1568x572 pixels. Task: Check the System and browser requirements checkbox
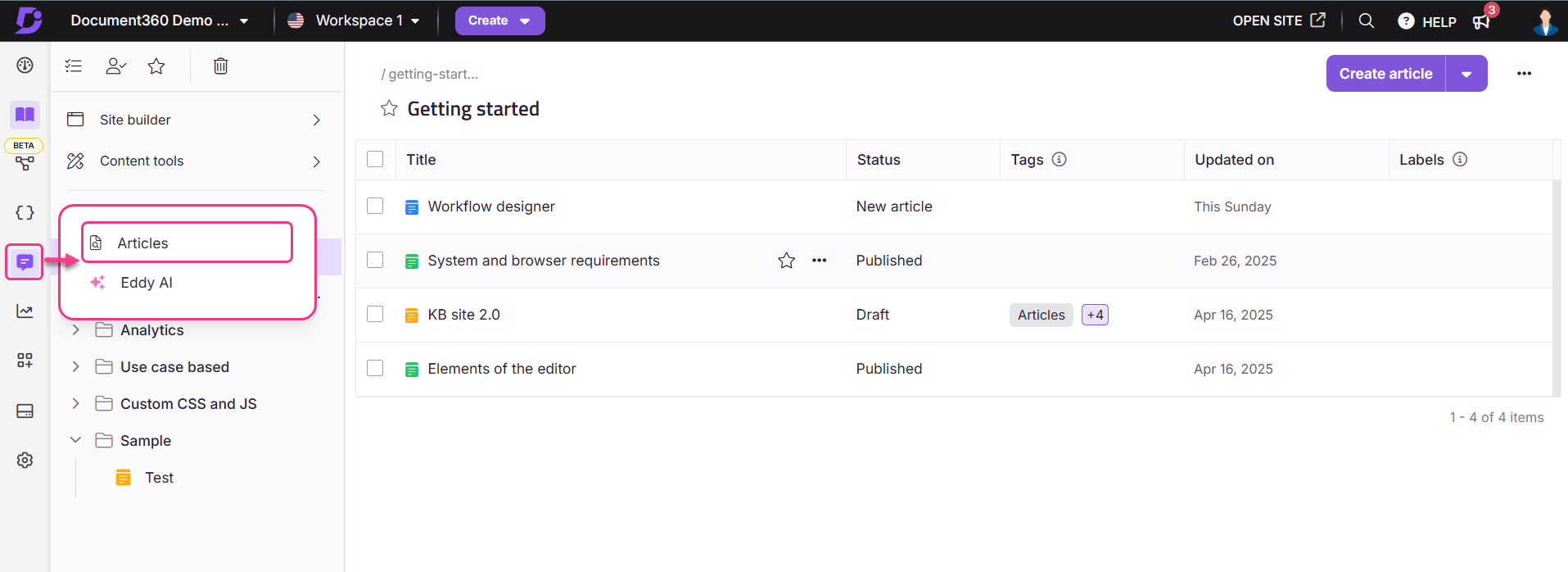375,260
